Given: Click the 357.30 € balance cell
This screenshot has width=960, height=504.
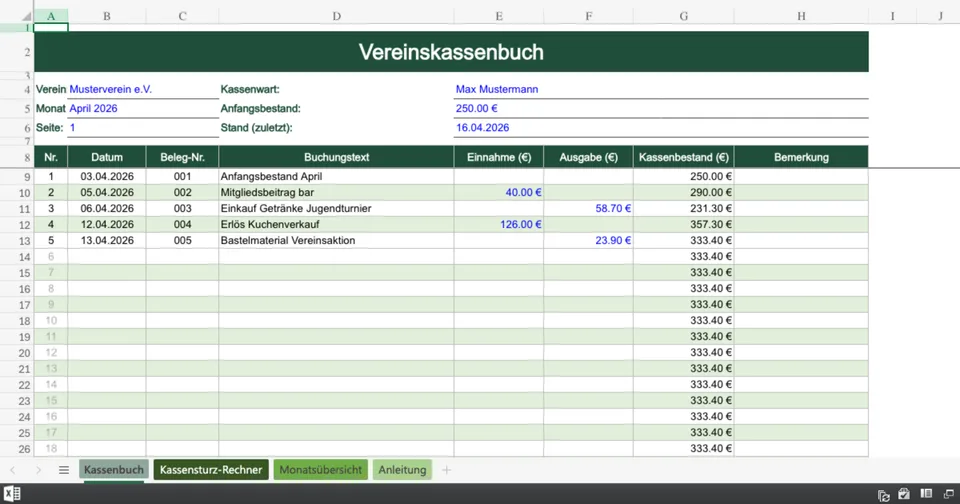Looking at the screenshot, I should 683,225.
